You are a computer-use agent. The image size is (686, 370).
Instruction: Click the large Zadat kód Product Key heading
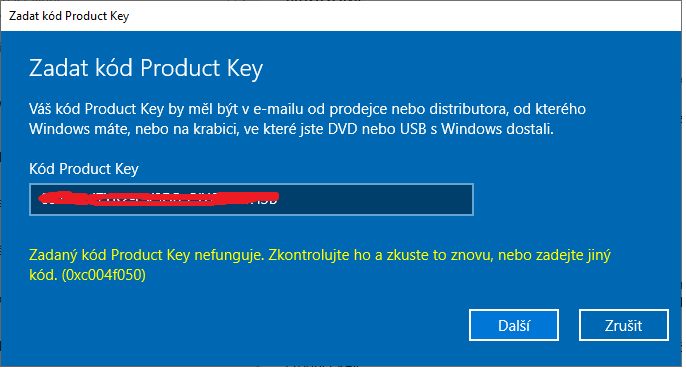tap(146, 68)
